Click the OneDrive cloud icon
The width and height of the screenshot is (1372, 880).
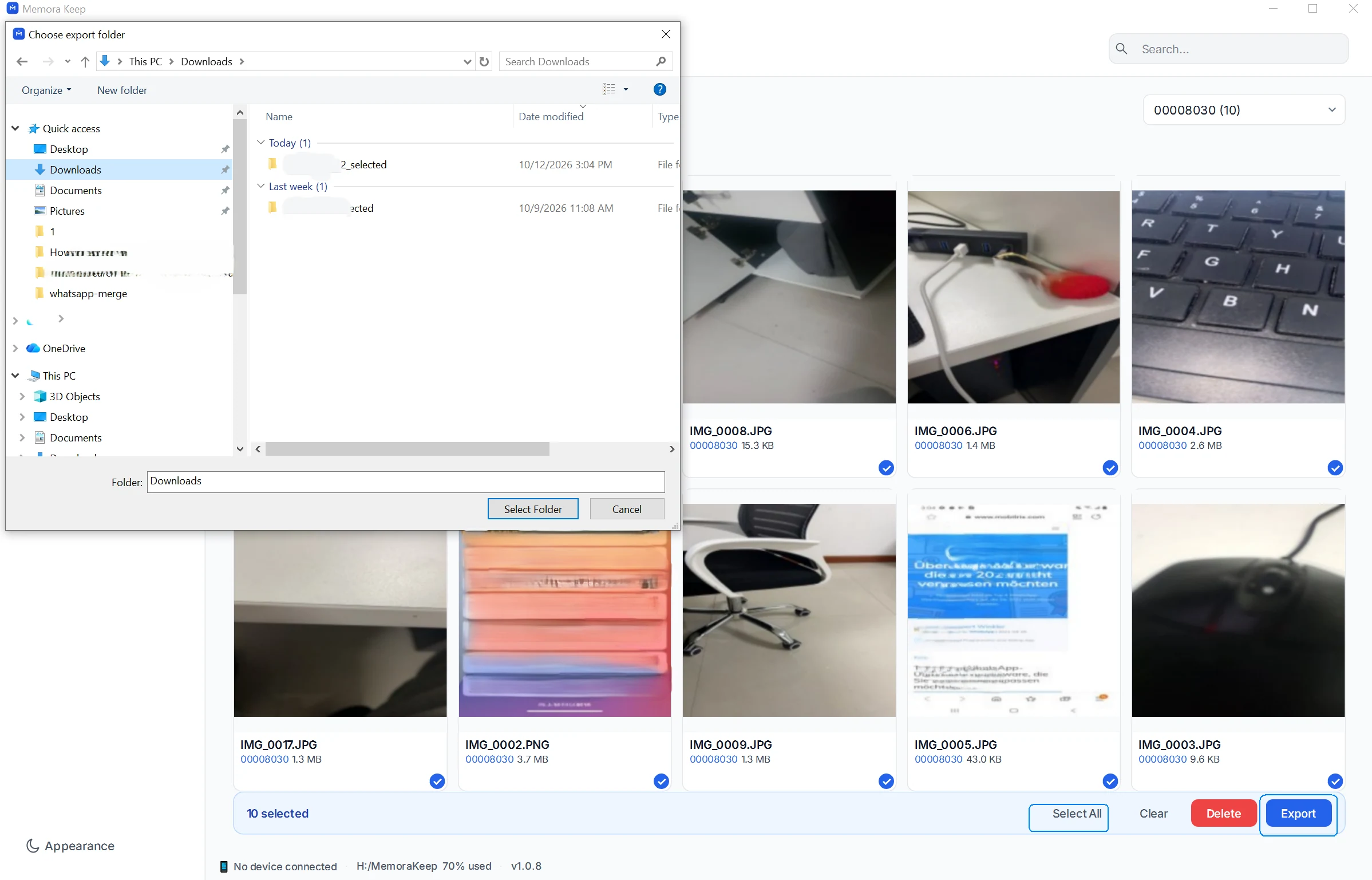pyautogui.click(x=33, y=348)
